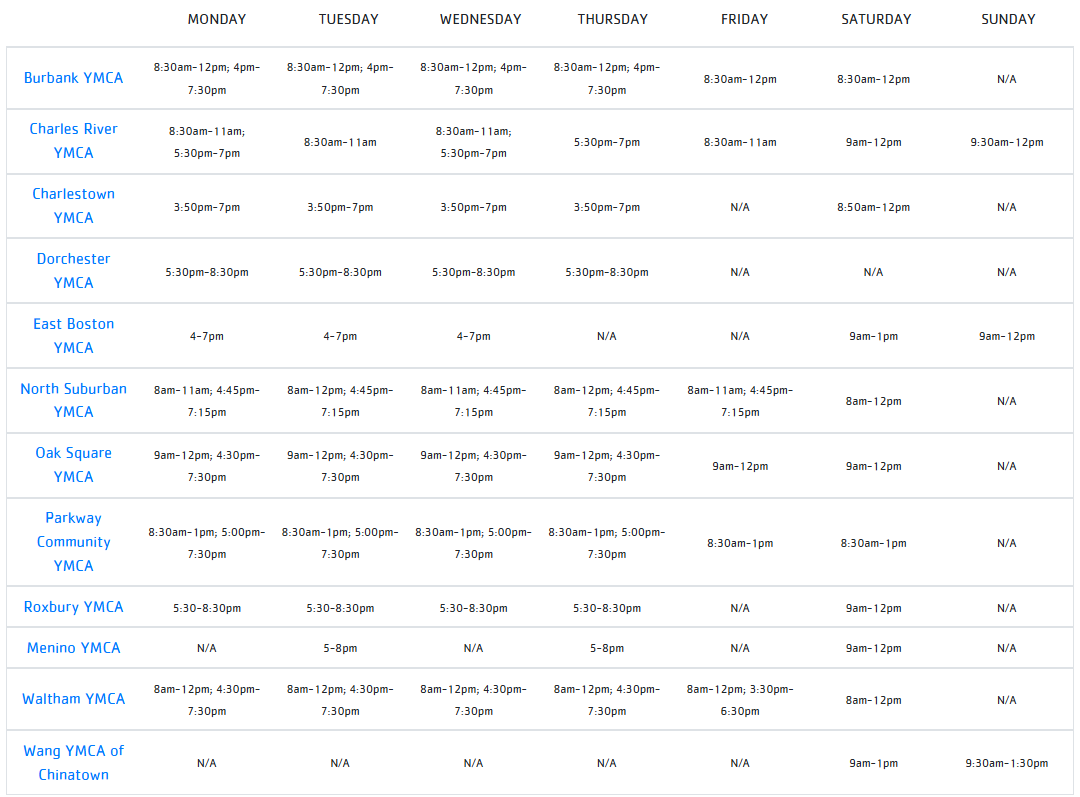Open the Menino YMCA link
The height and width of the screenshot is (797, 1080).
point(73,648)
